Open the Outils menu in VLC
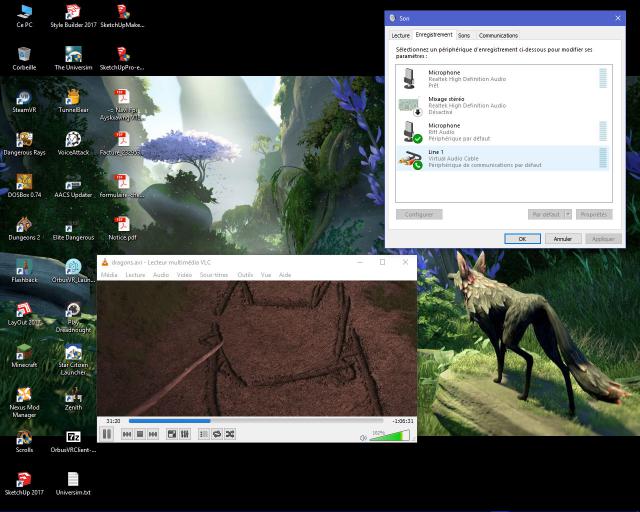This screenshot has height=512, width=640. 245,275
